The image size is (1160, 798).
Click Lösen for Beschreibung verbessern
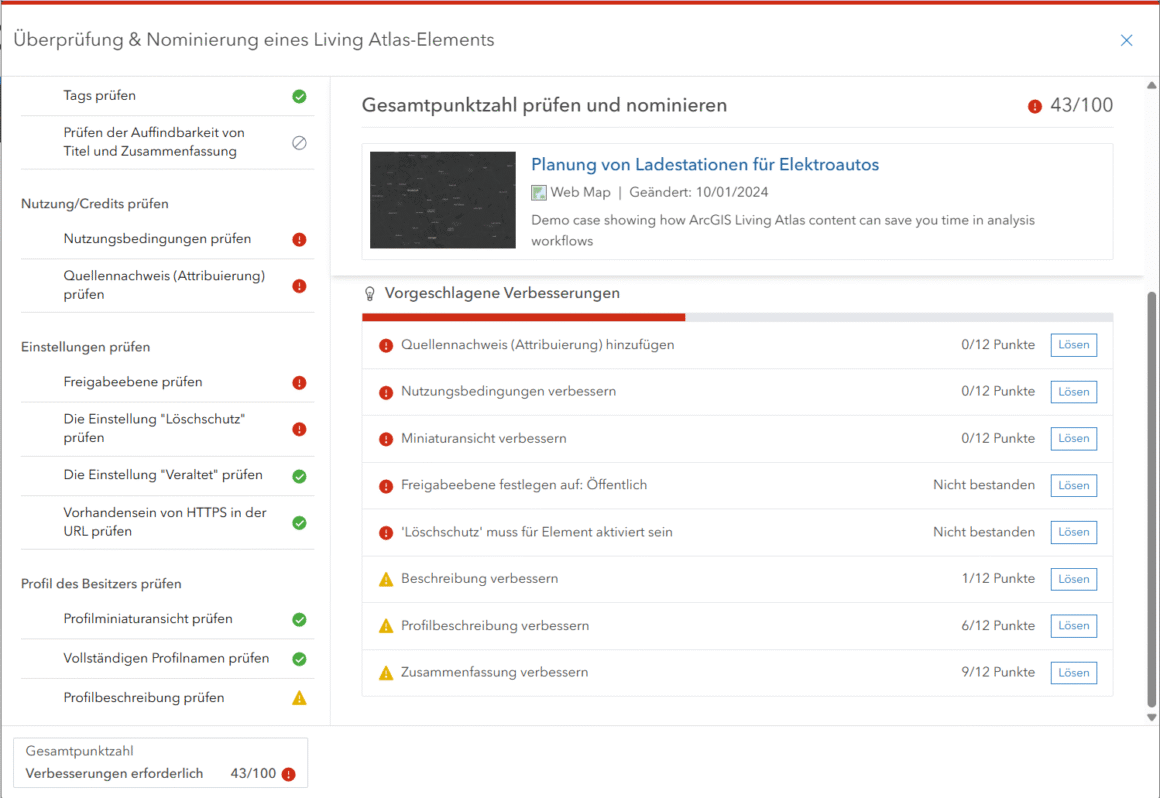point(1073,579)
